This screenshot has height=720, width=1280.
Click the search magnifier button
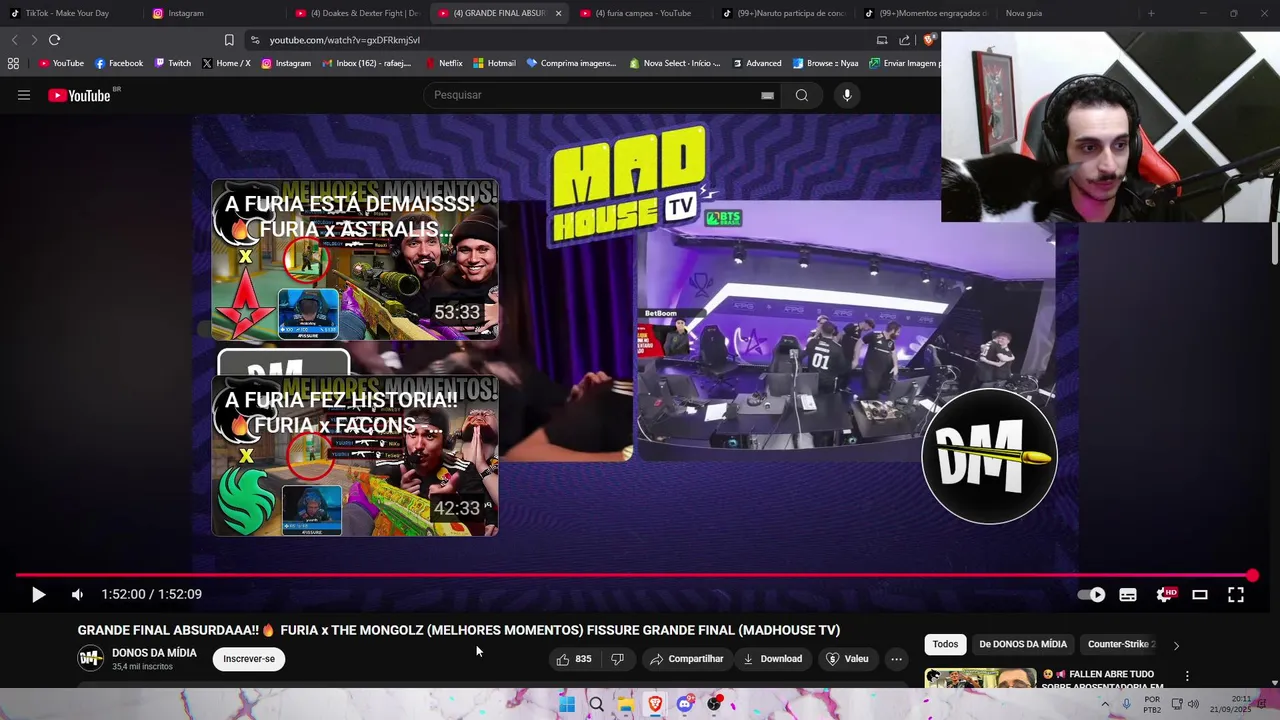click(802, 95)
